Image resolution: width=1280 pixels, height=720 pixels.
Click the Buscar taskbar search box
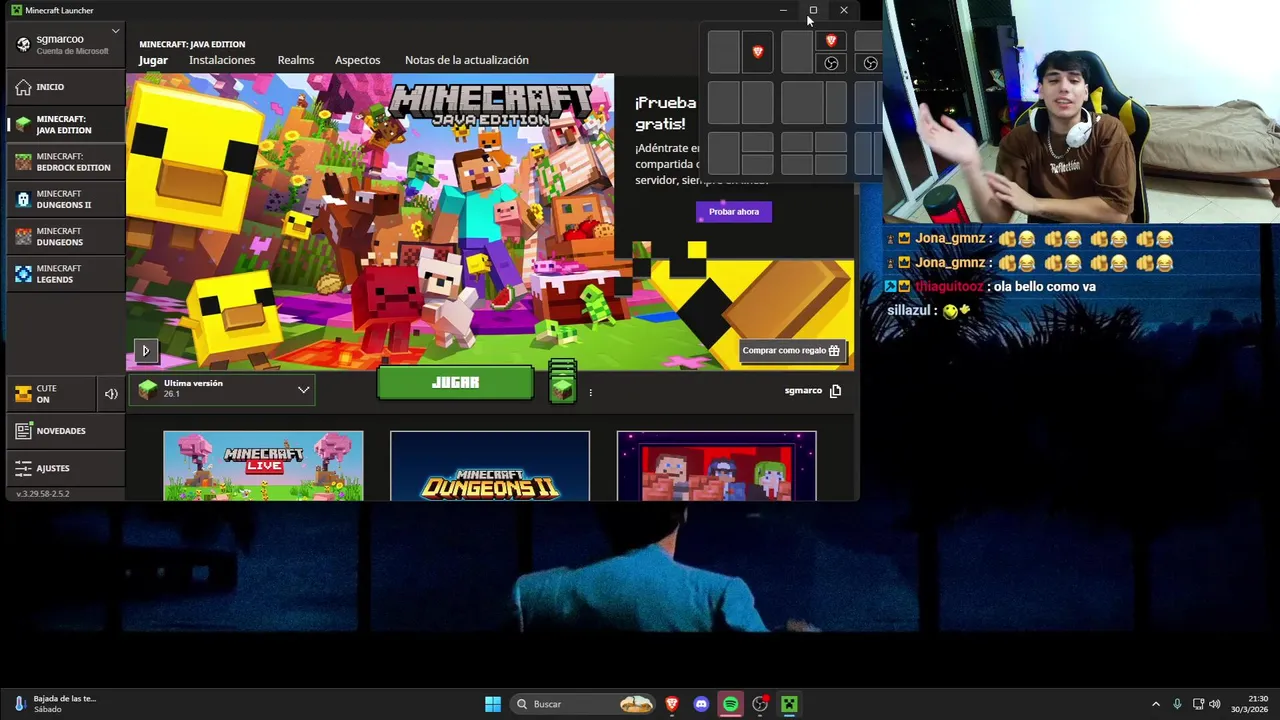(582, 704)
